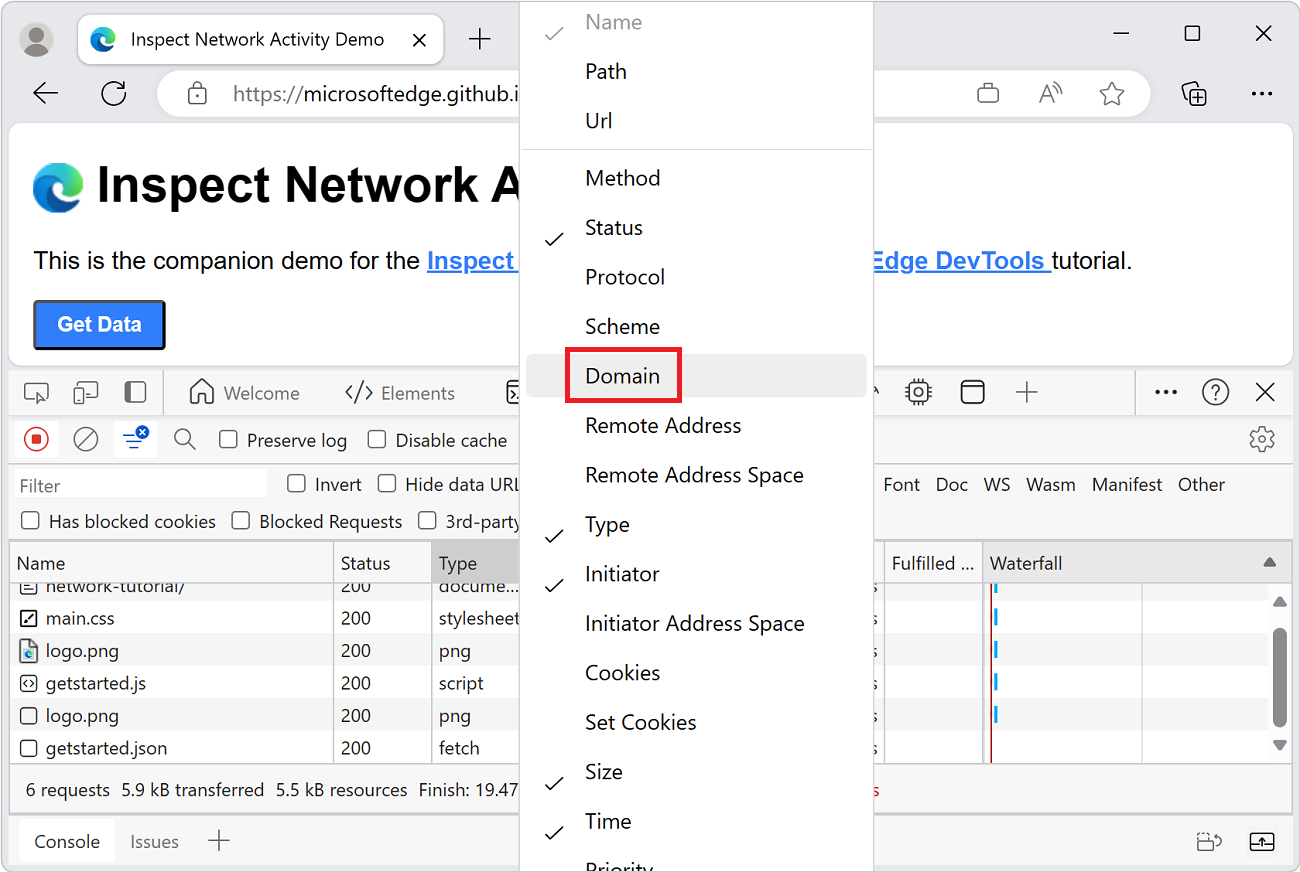Open Customize DevTools three-dot menu
Screen dimensions: 1300x872
(x=1166, y=393)
